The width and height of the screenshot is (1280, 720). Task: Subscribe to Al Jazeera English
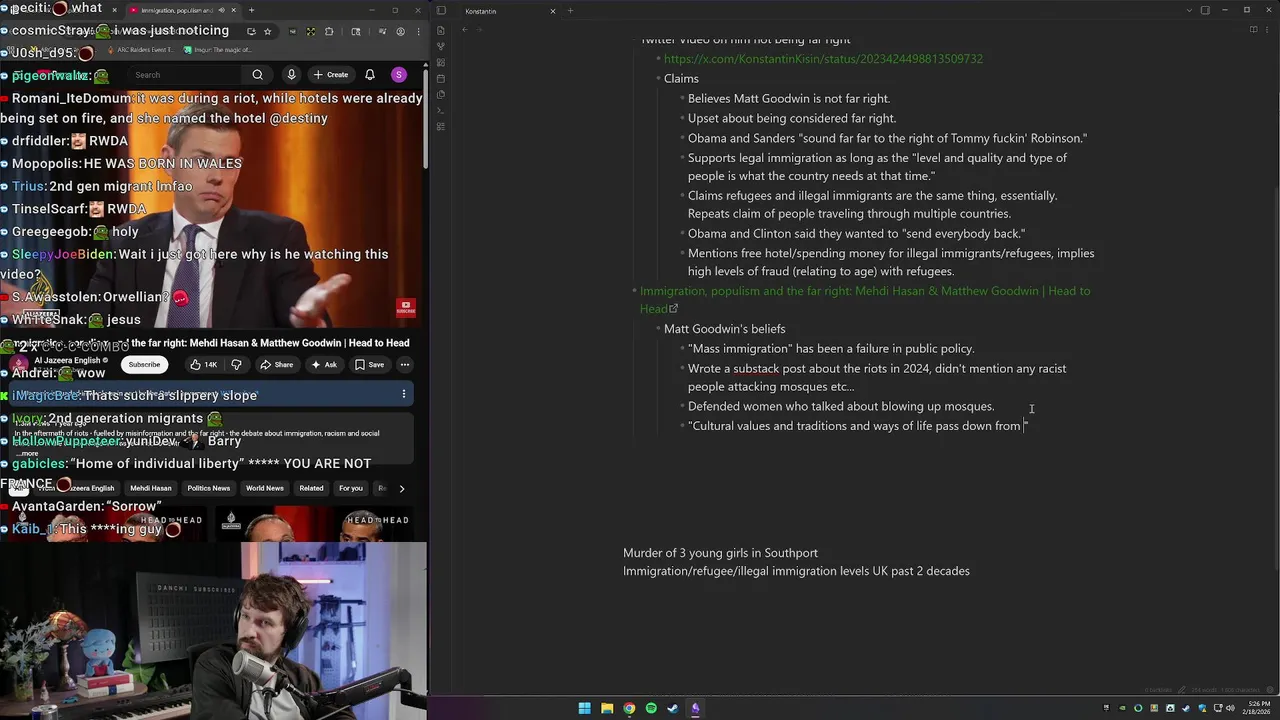tap(144, 365)
